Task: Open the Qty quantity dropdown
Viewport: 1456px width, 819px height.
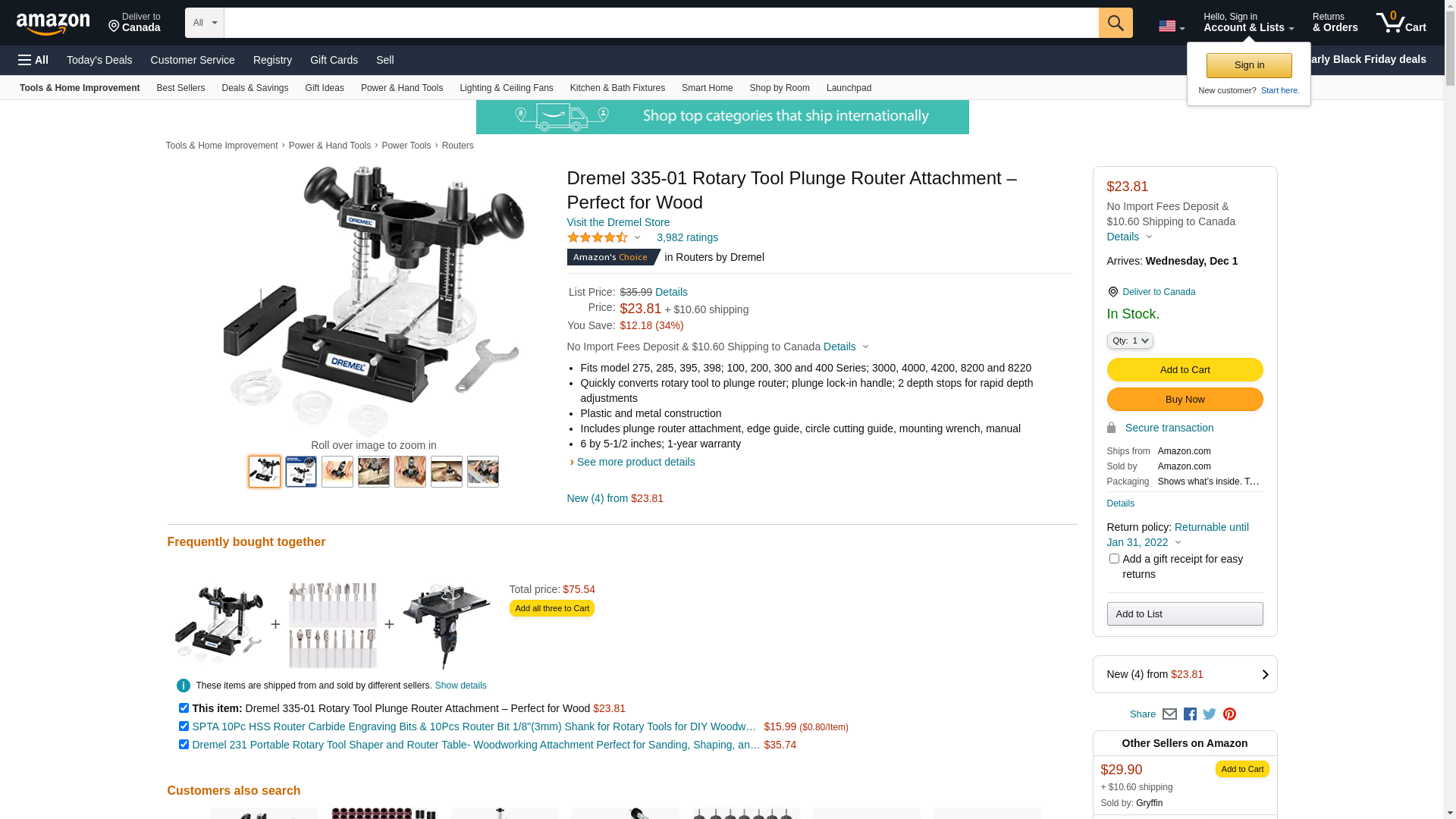Action: pos(1130,340)
